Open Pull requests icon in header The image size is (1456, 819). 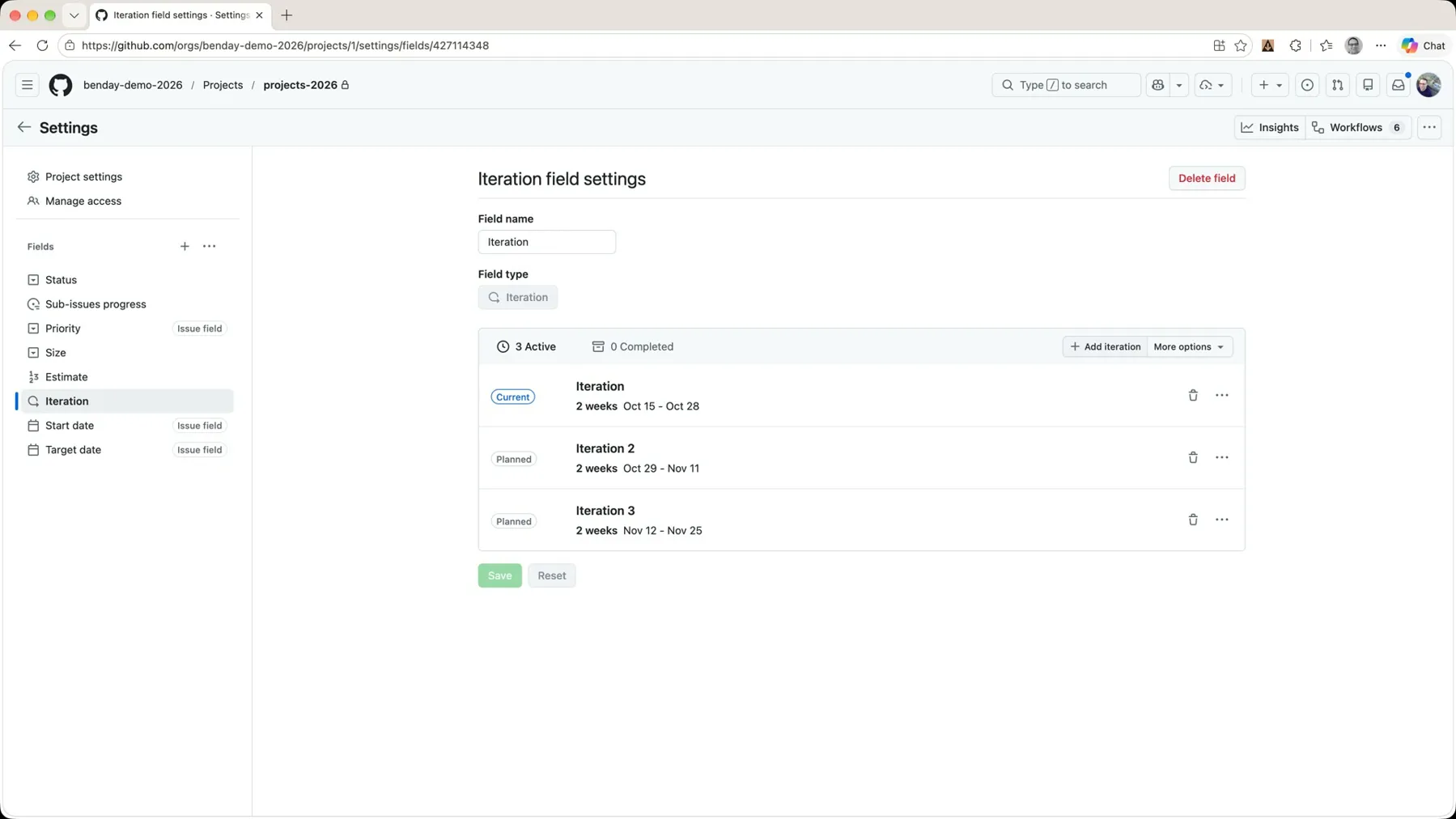pos(1338,85)
